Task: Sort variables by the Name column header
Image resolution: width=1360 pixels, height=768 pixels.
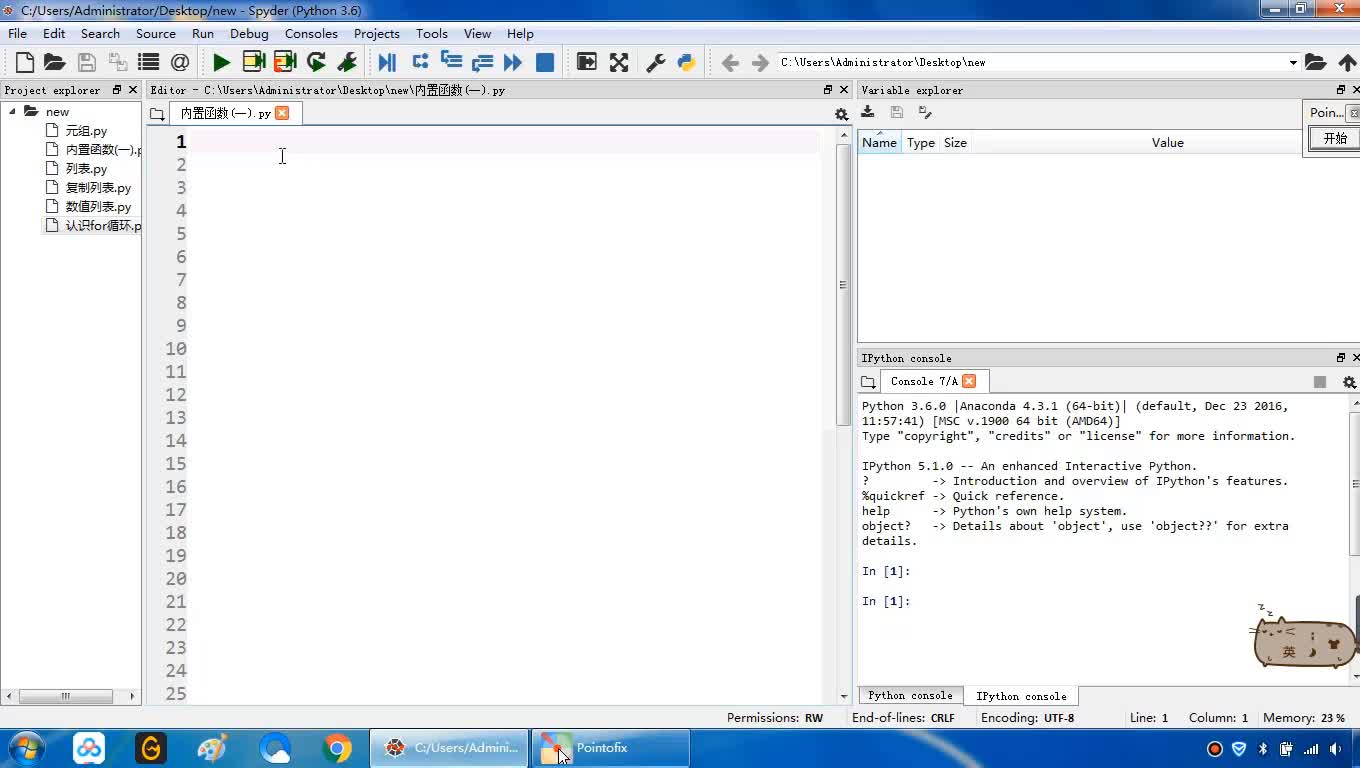Action: pos(879,142)
